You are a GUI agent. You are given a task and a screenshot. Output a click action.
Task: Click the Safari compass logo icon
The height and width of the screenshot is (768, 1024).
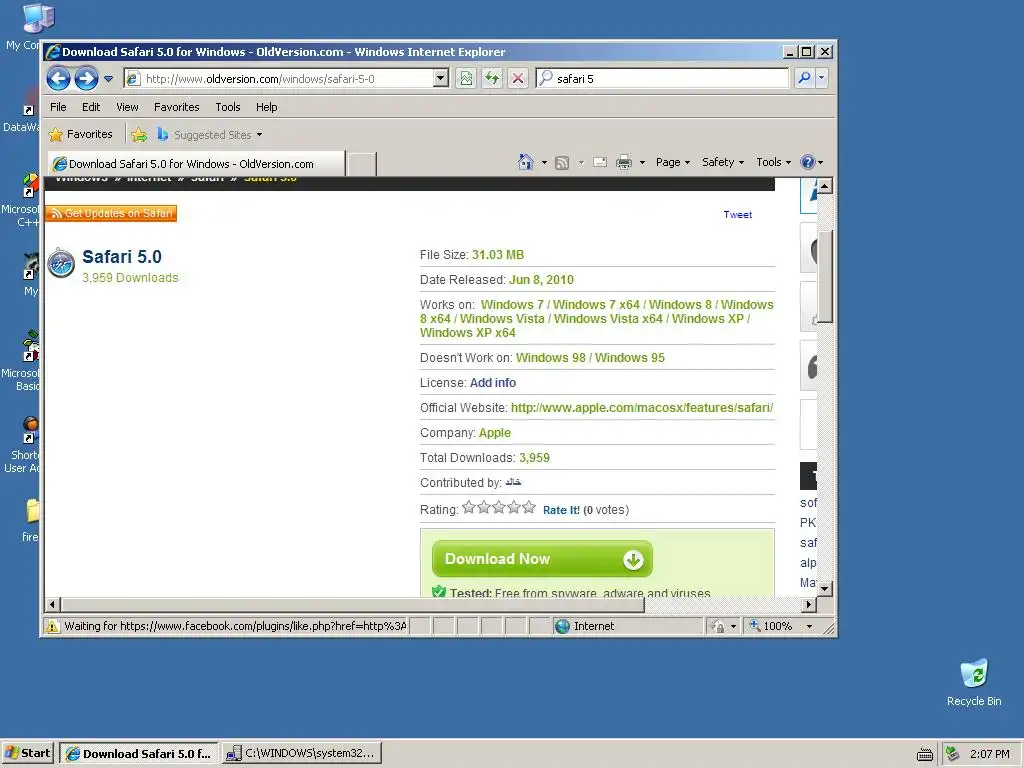point(61,263)
